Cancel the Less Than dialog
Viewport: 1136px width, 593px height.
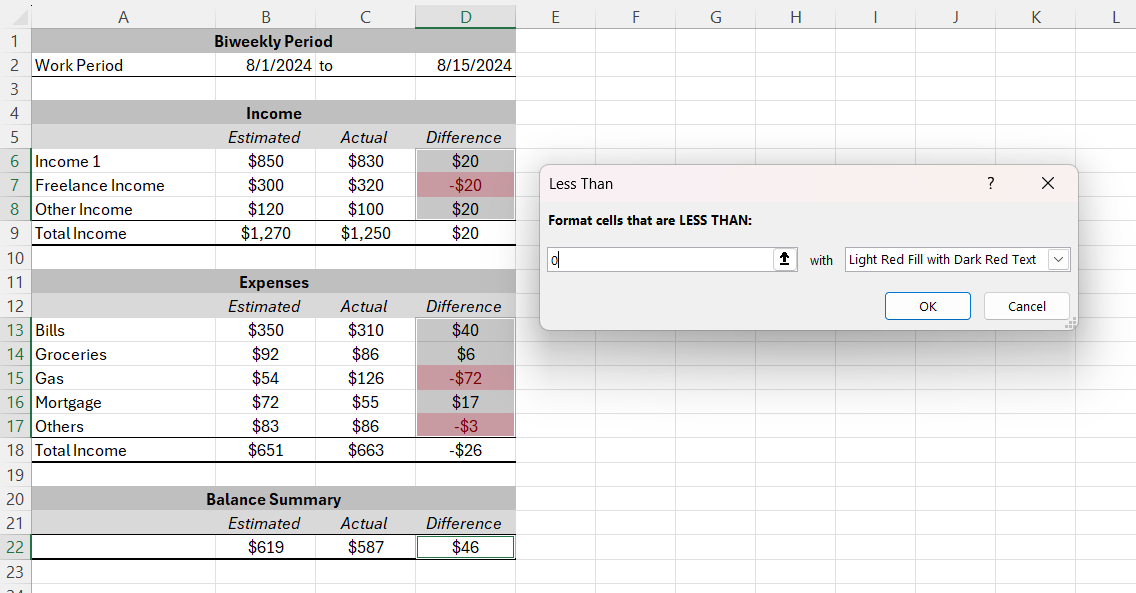click(1027, 306)
